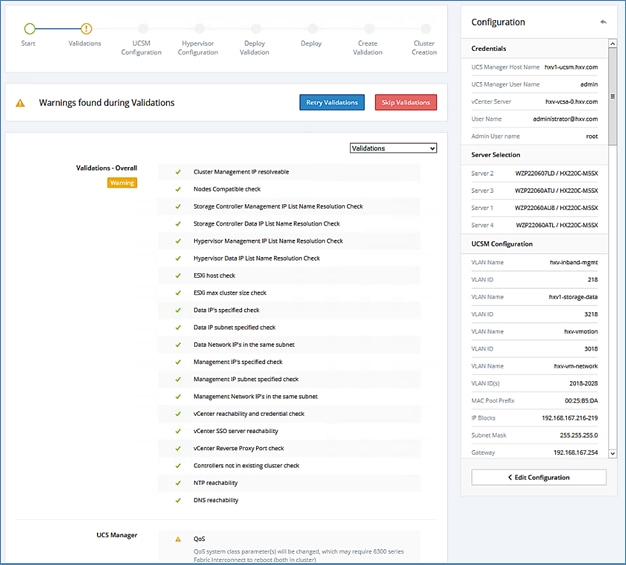Click the orange Warning status badge

pyautogui.click(x=122, y=183)
